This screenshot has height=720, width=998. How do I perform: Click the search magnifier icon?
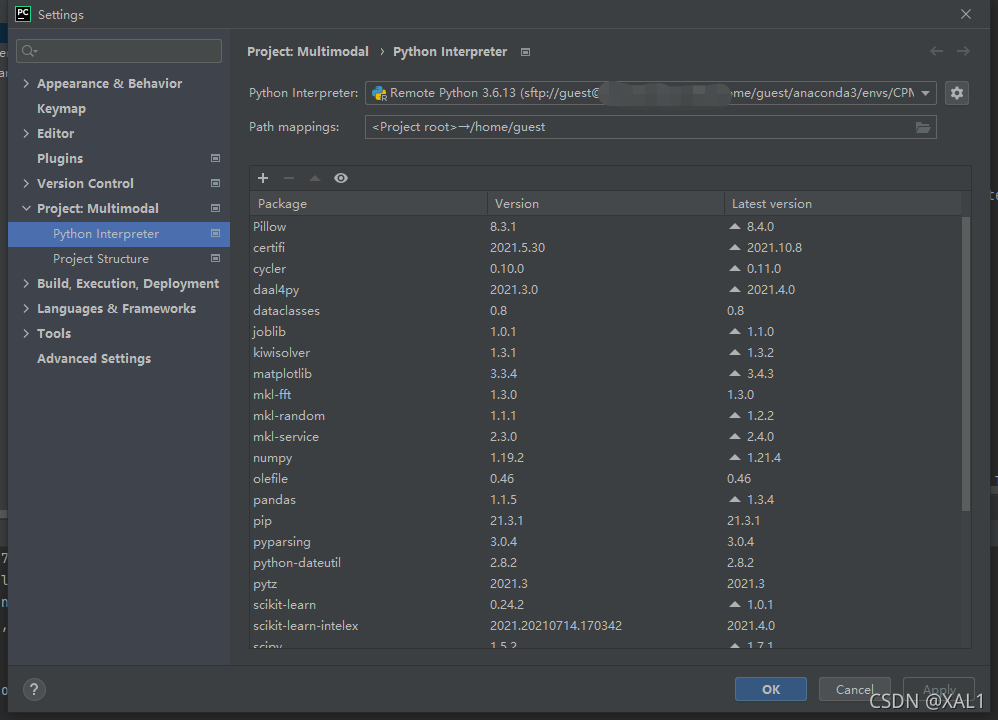click(29, 51)
